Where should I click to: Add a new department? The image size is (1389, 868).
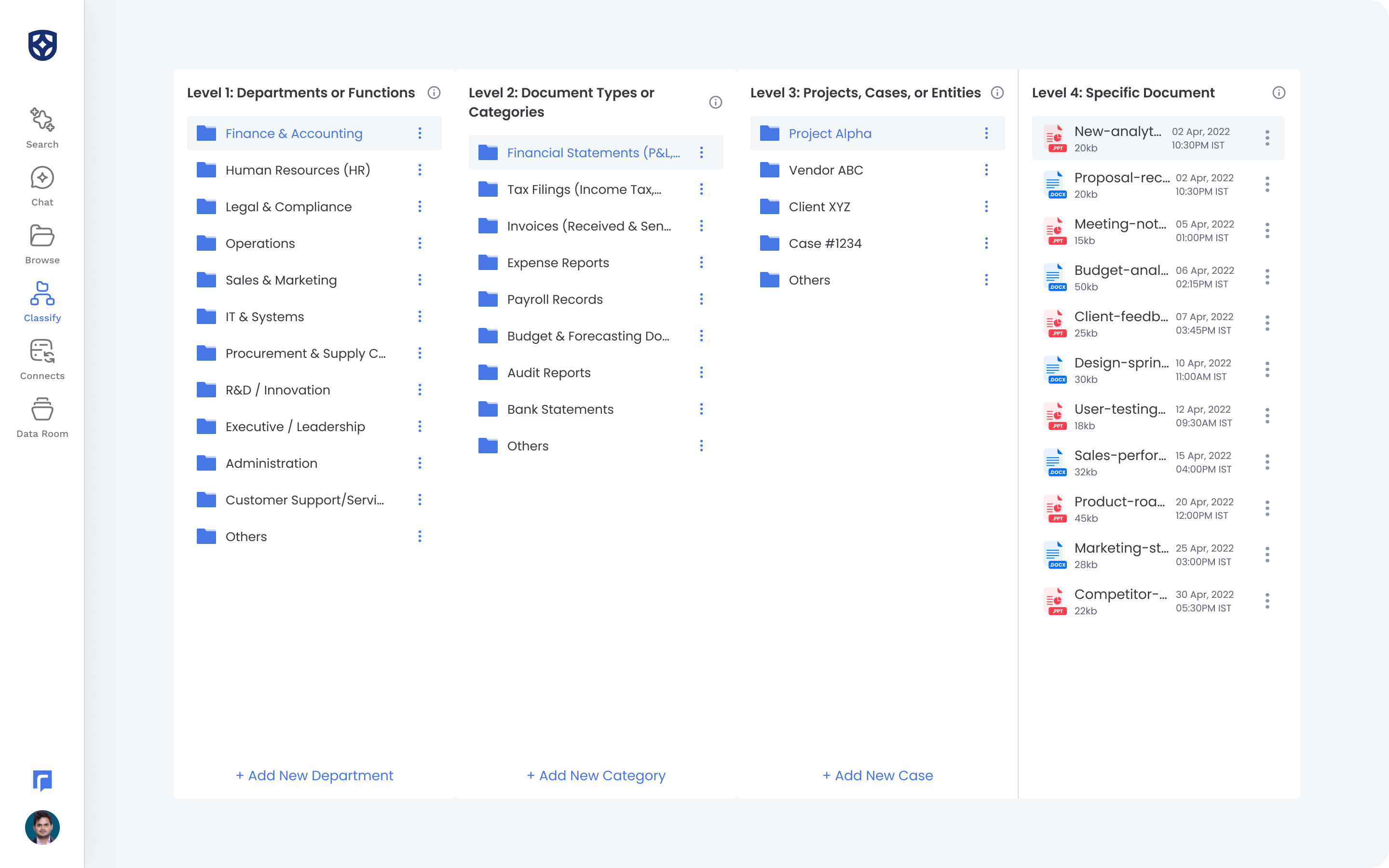click(x=314, y=775)
